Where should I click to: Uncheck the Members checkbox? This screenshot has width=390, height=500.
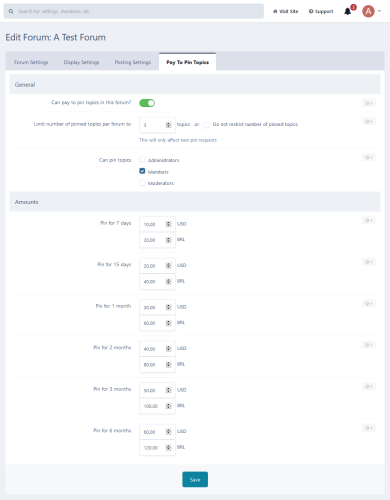point(142,171)
